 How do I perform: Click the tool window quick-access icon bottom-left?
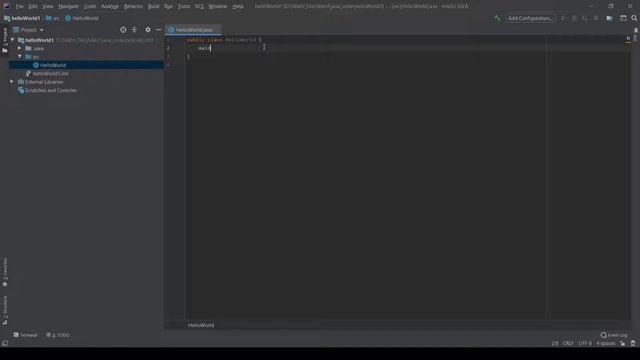(4, 343)
